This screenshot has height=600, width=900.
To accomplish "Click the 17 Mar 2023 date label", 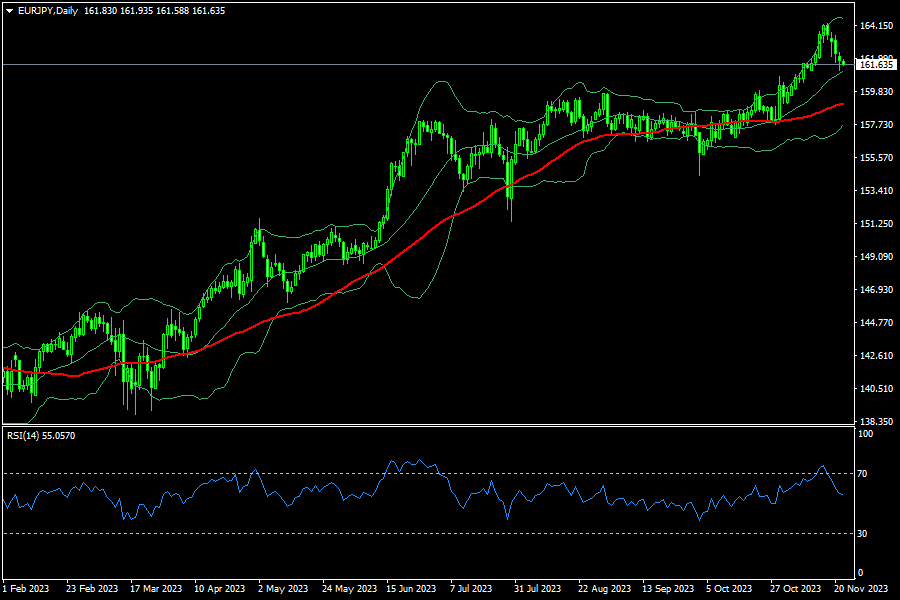I will pyautogui.click(x=156, y=589).
